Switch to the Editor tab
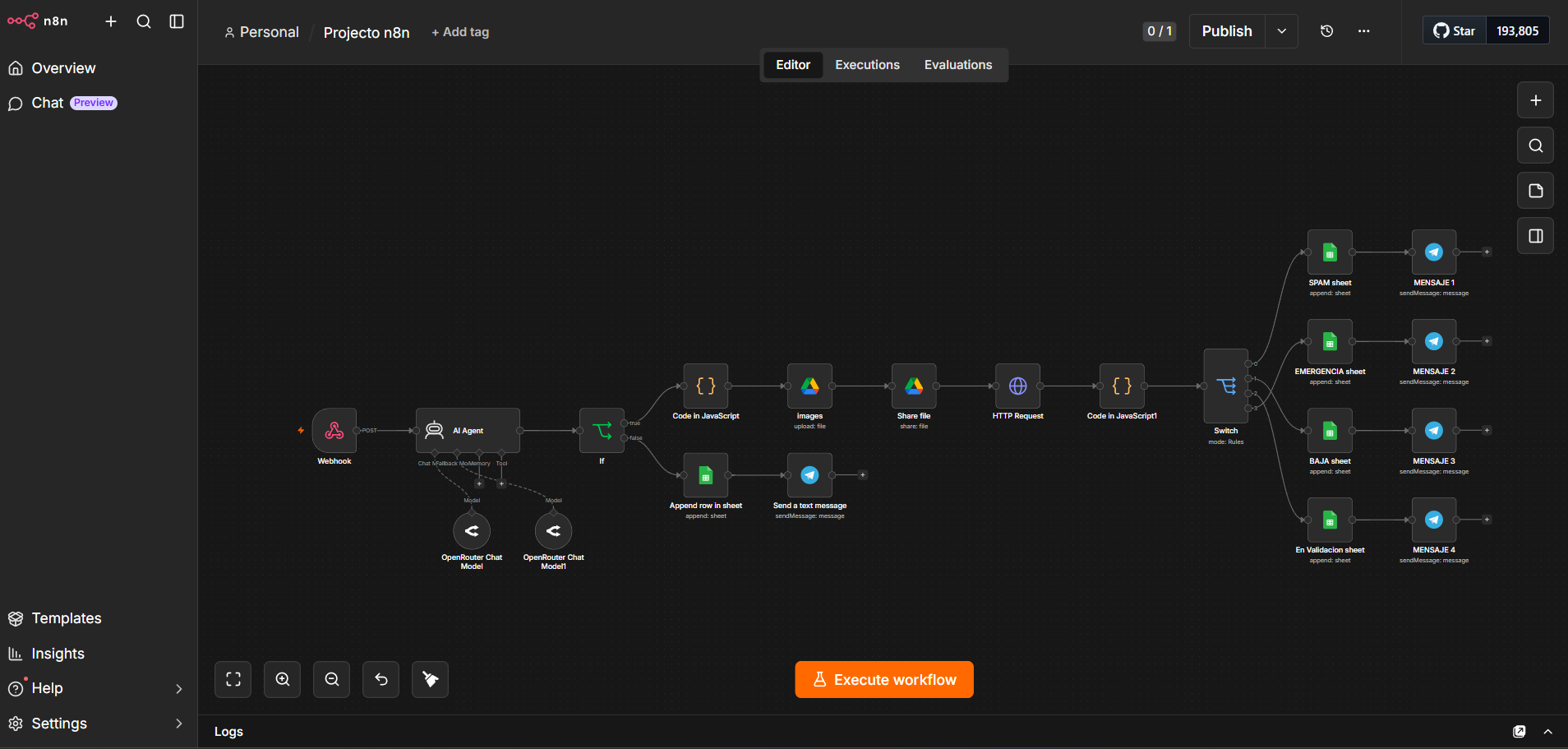This screenshot has width=1568, height=749. (x=793, y=65)
